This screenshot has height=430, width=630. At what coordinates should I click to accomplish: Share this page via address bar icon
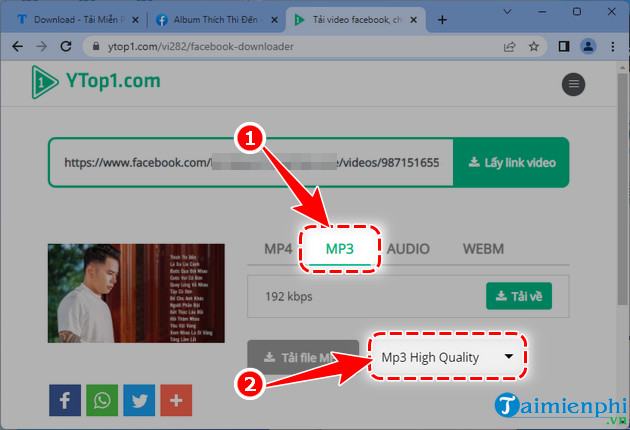tap(509, 47)
